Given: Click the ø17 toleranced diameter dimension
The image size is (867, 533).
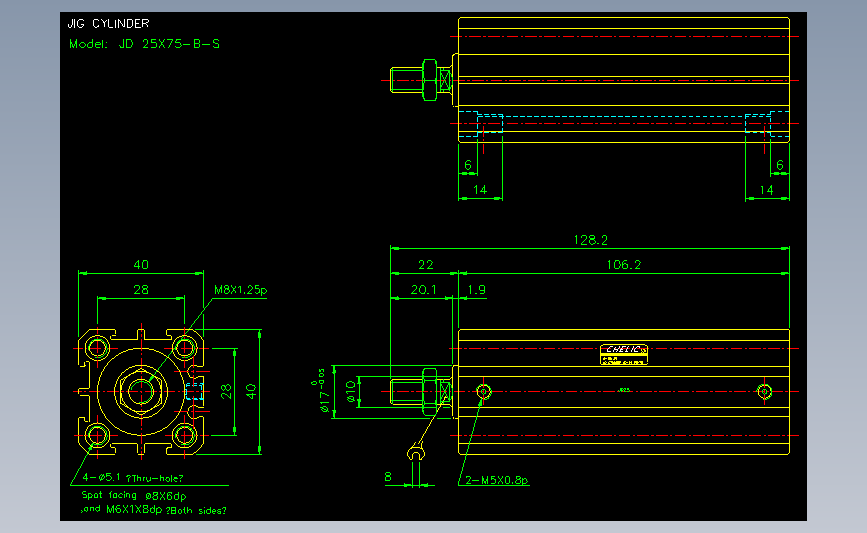Looking at the screenshot, I should (x=321, y=391).
